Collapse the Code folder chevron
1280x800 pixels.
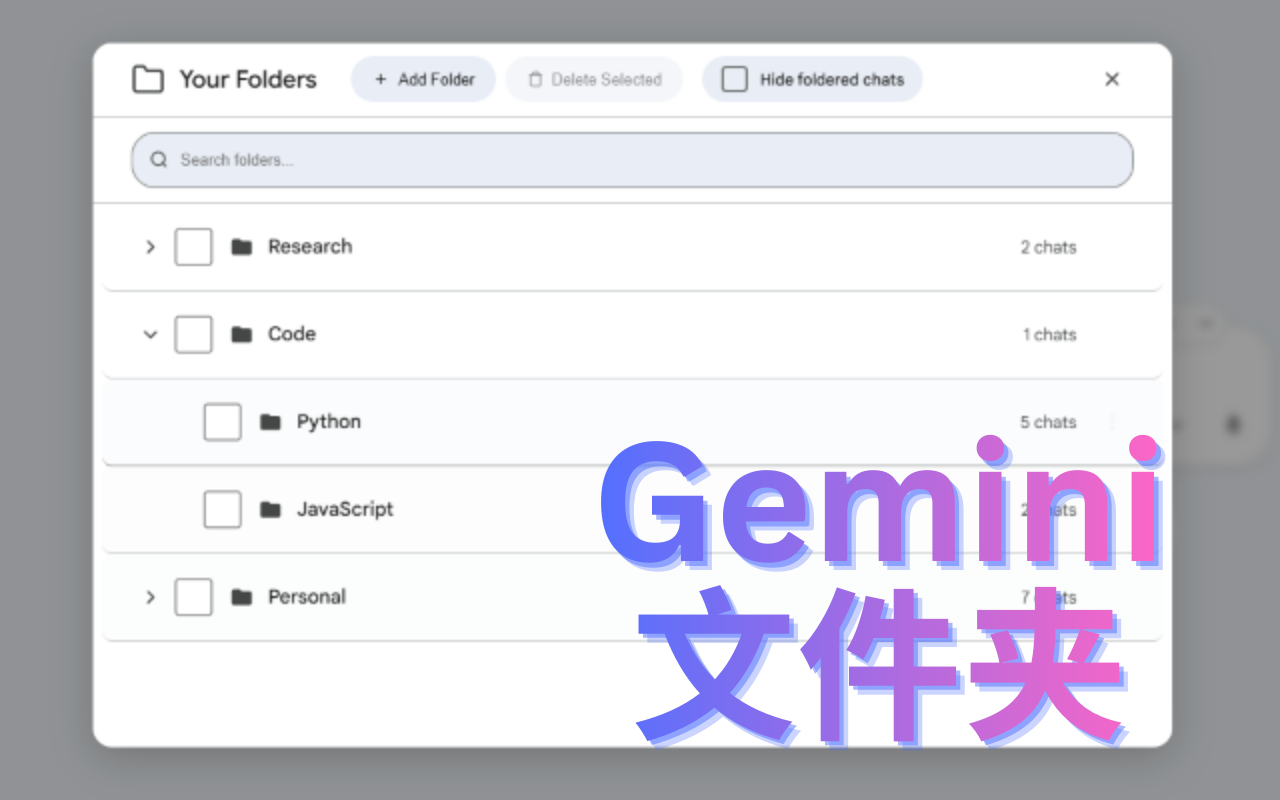(150, 334)
